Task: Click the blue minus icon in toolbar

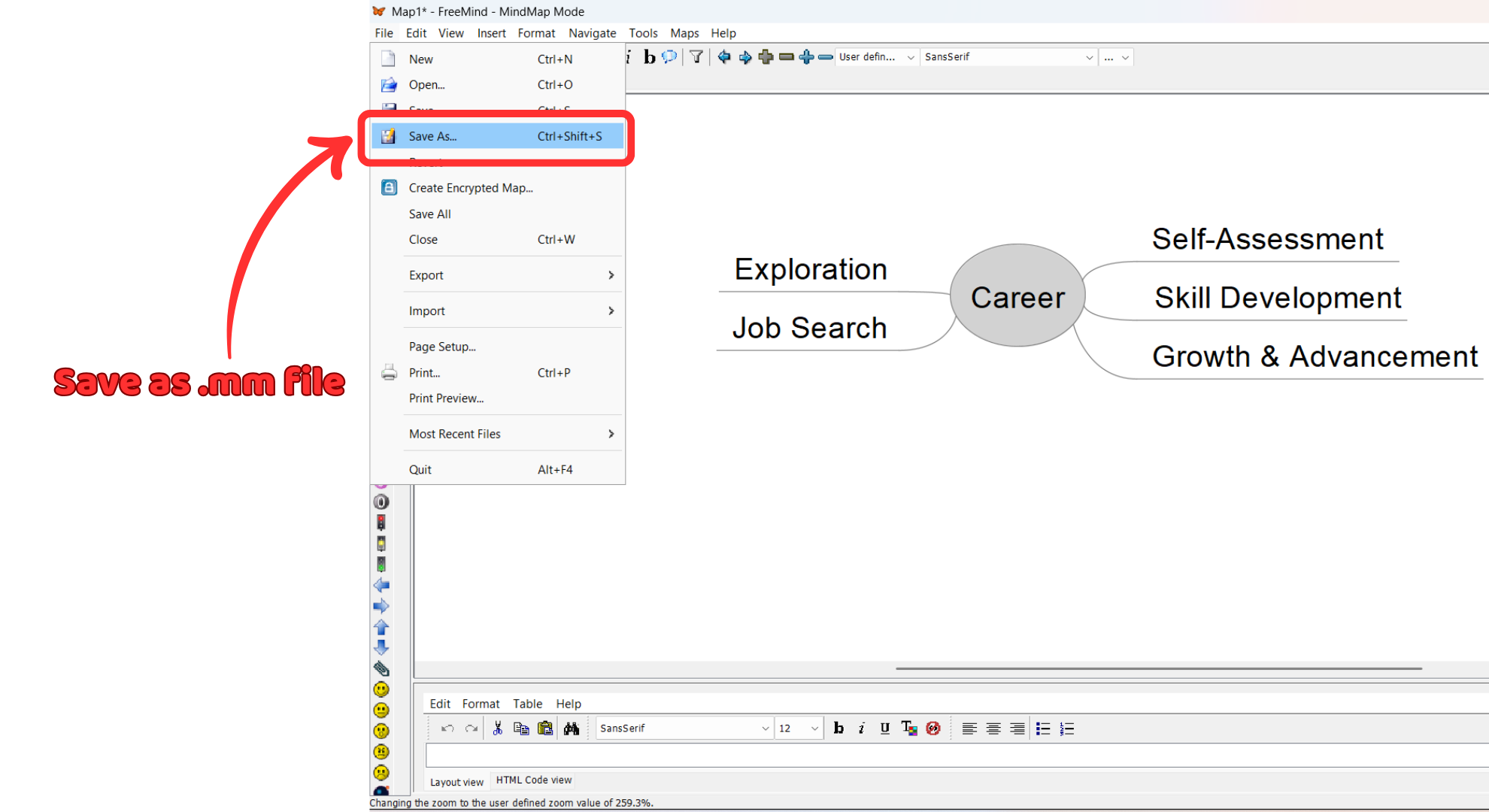Action: pyautogui.click(x=826, y=57)
